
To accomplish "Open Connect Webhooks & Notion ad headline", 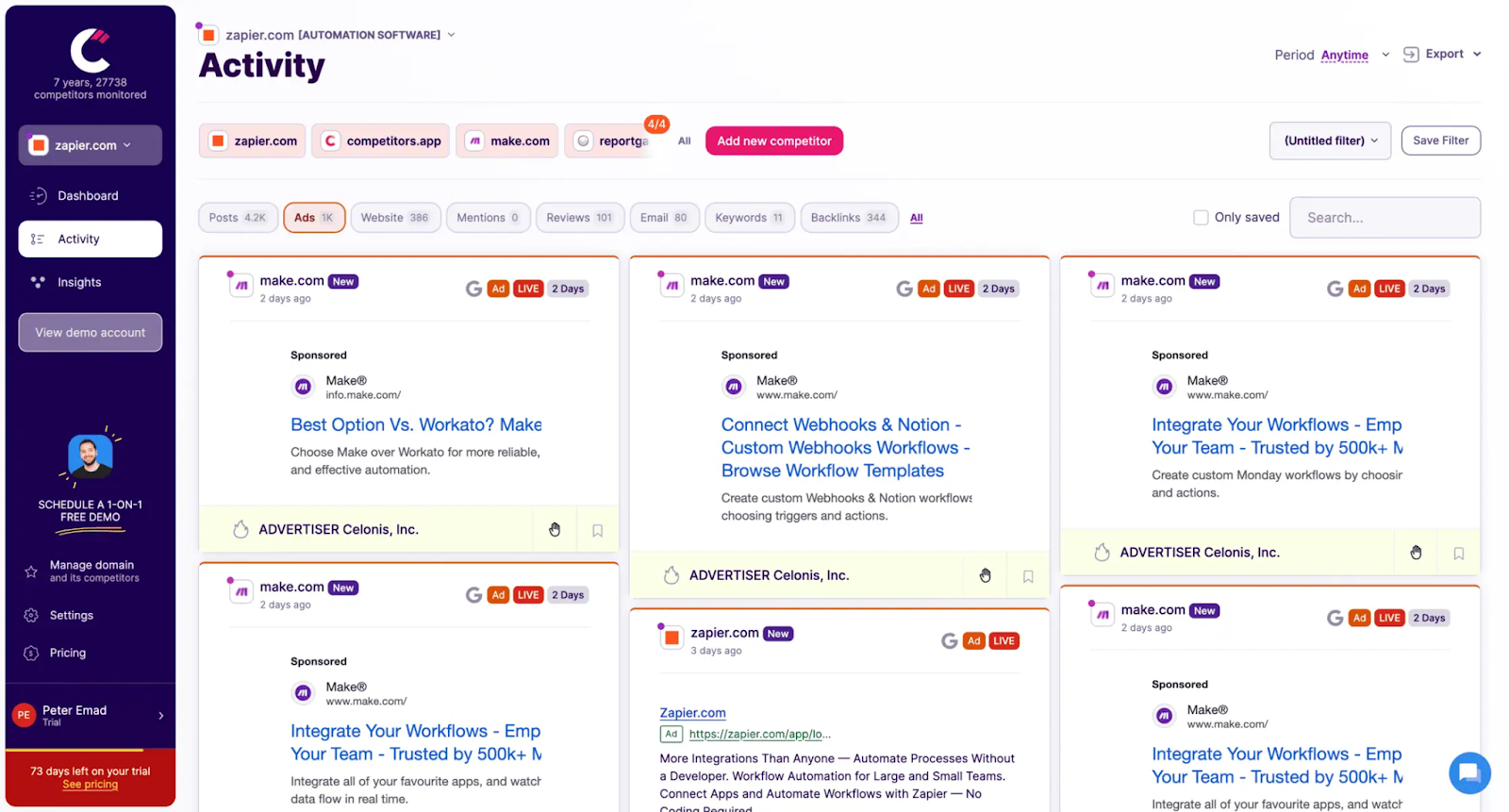I will coord(846,448).
